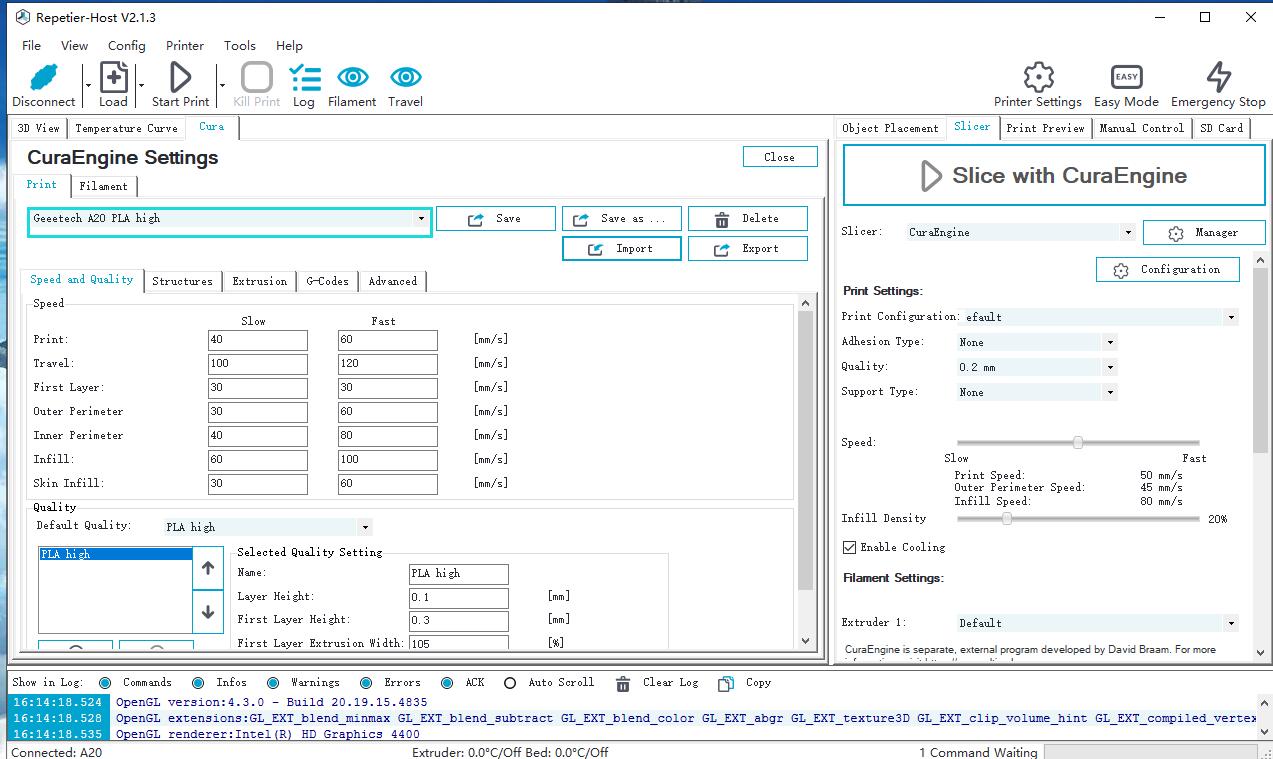The image size is (1273, 759).
Task: Switch to the Print Preview tab
Action: [1045, 128]
